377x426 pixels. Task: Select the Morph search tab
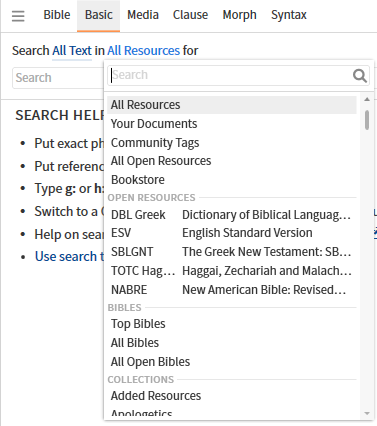[x=239, y=15]
